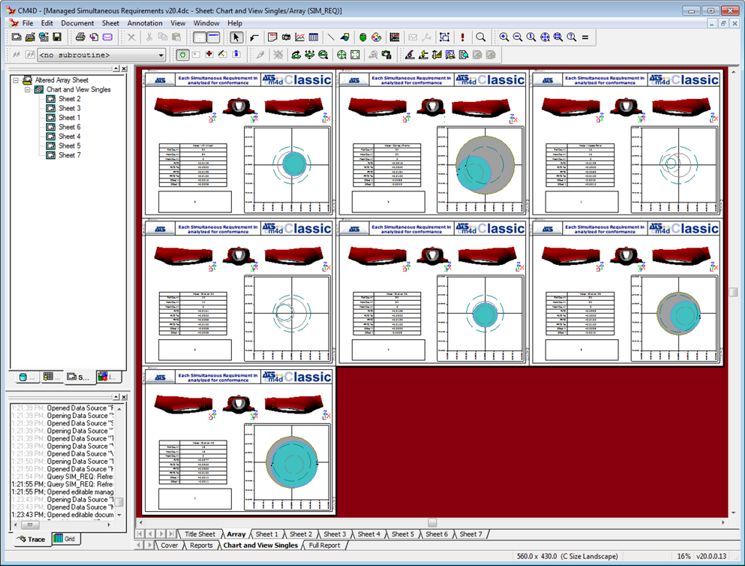Screen dimensions: 745x566
Task: Click the Print icon in toolbar
Action: (80, 37)
